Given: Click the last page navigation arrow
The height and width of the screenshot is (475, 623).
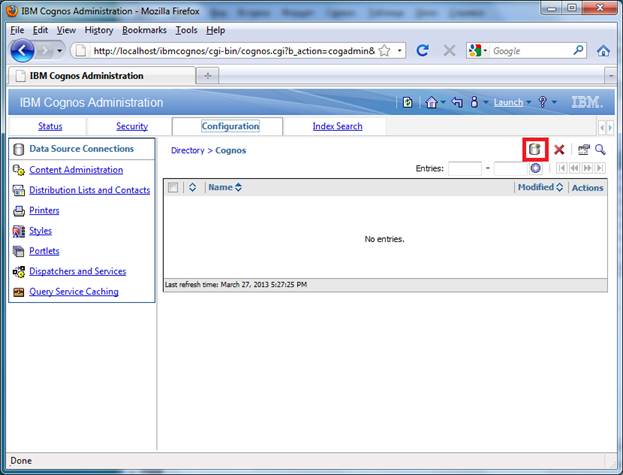Looking at the screenshot, I should click(x=600, y=168).
